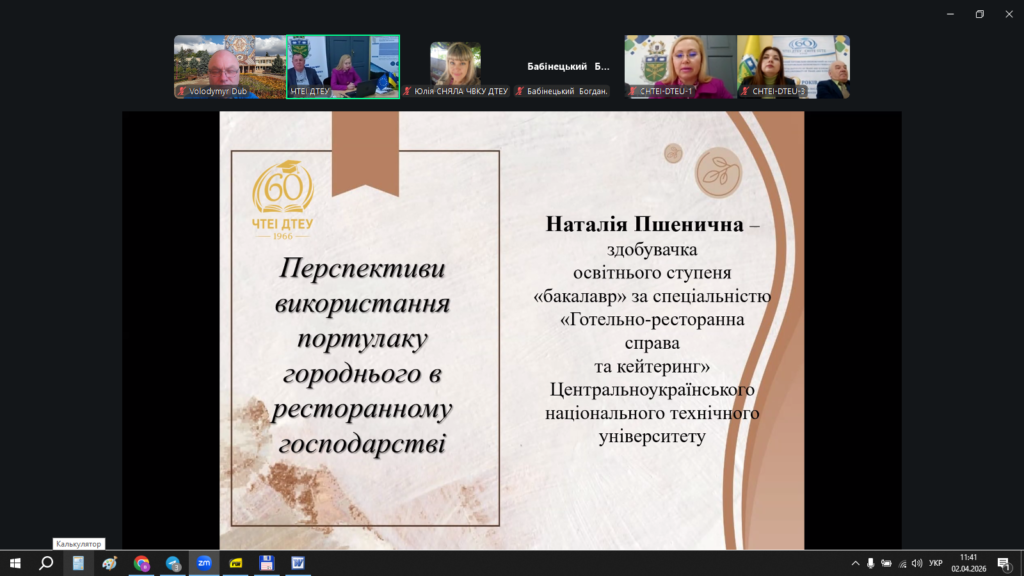Open the taskbar search magnifier
This screenshot has height=576, width=1024.
[x=46, y=563]
